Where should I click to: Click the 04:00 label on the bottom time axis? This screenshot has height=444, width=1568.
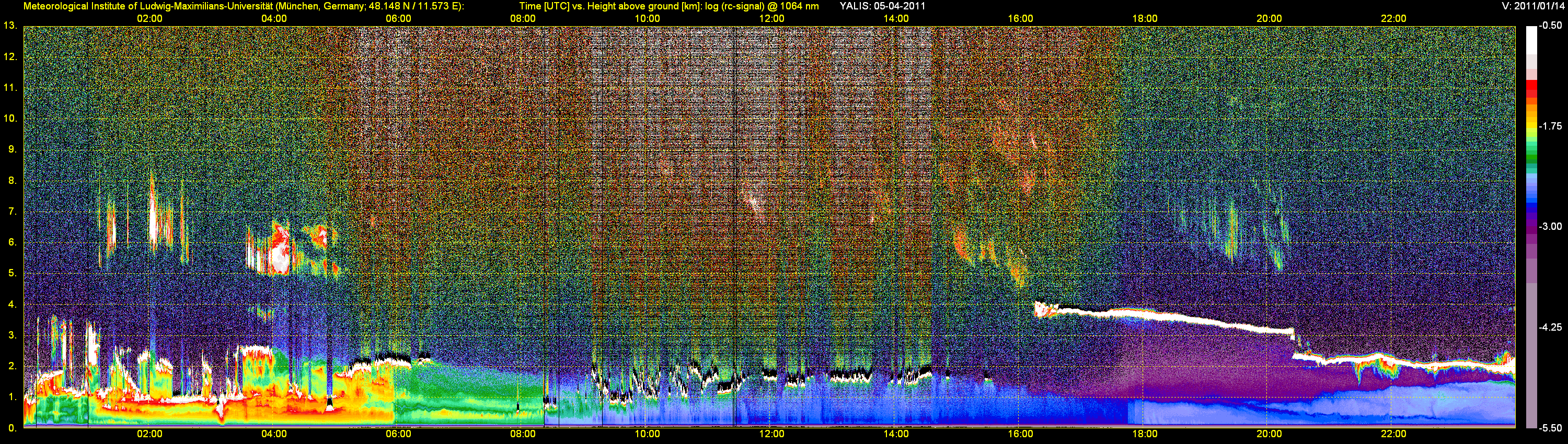274,434
